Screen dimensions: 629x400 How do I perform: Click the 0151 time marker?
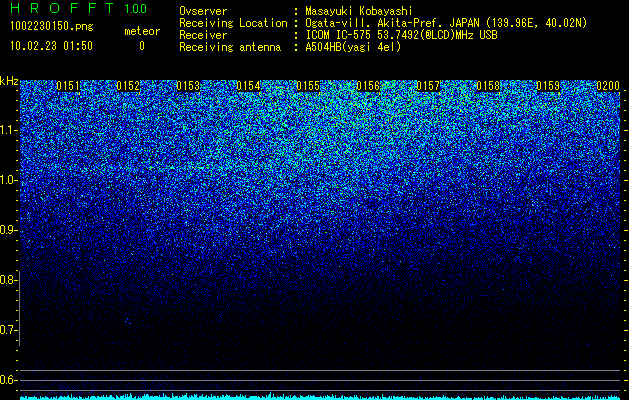(x=68, y=86)
